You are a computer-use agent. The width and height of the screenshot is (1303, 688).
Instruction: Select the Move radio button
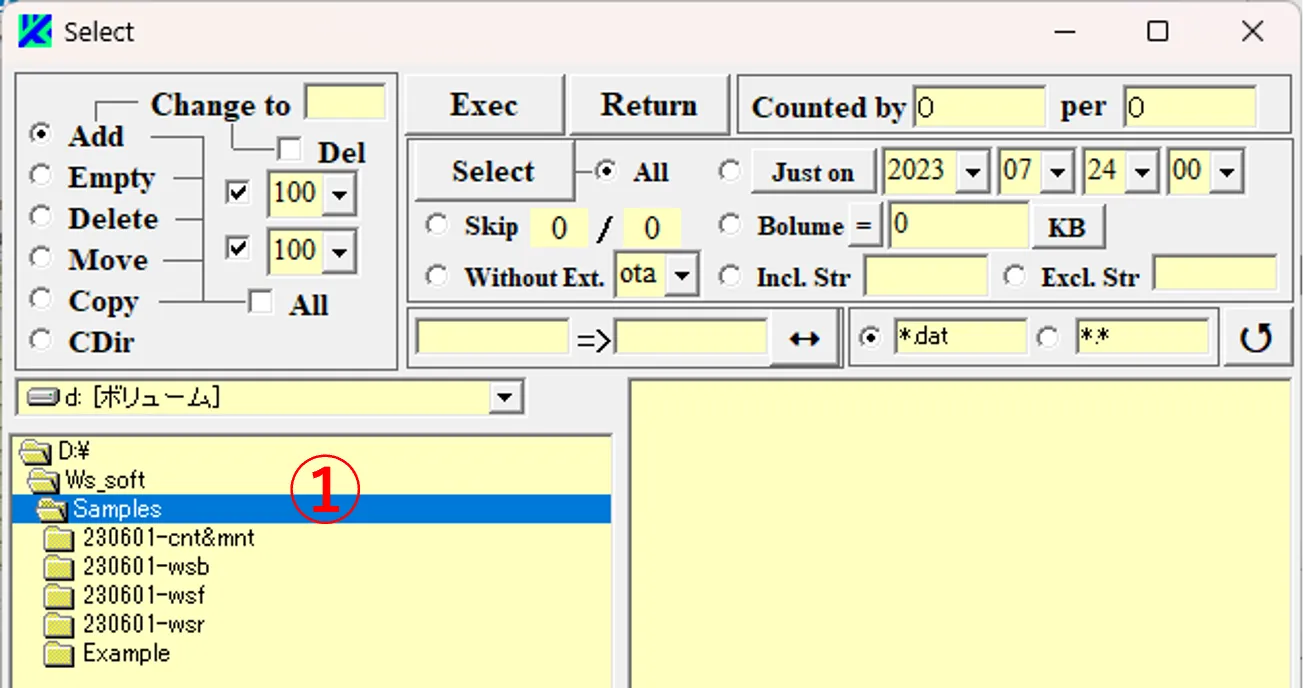coord(40,257)
